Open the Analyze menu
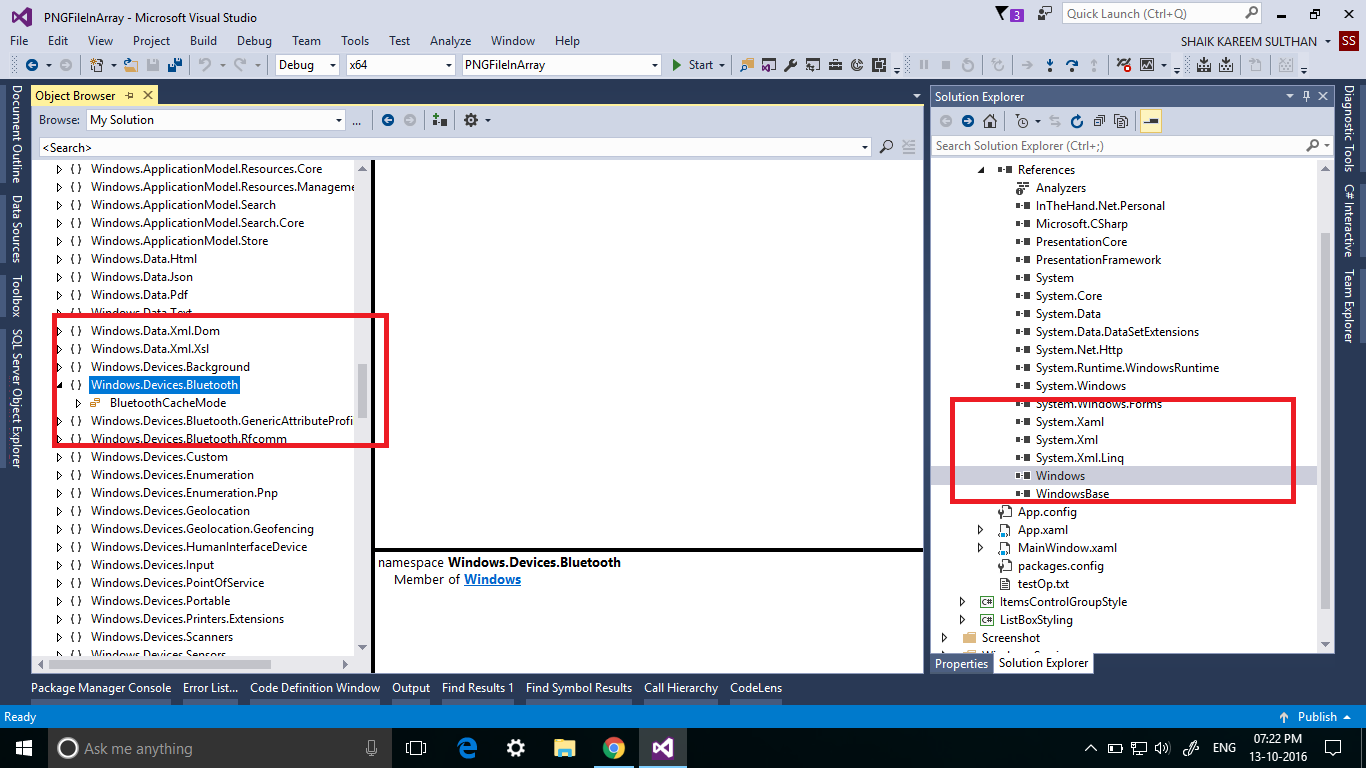This screenshot has height=768, width=1366. pyautogui.click(x=450, y=41)
